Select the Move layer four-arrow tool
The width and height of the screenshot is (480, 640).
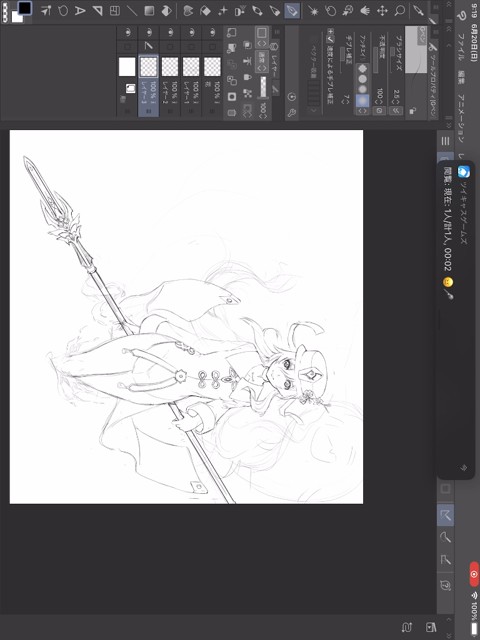382,11
